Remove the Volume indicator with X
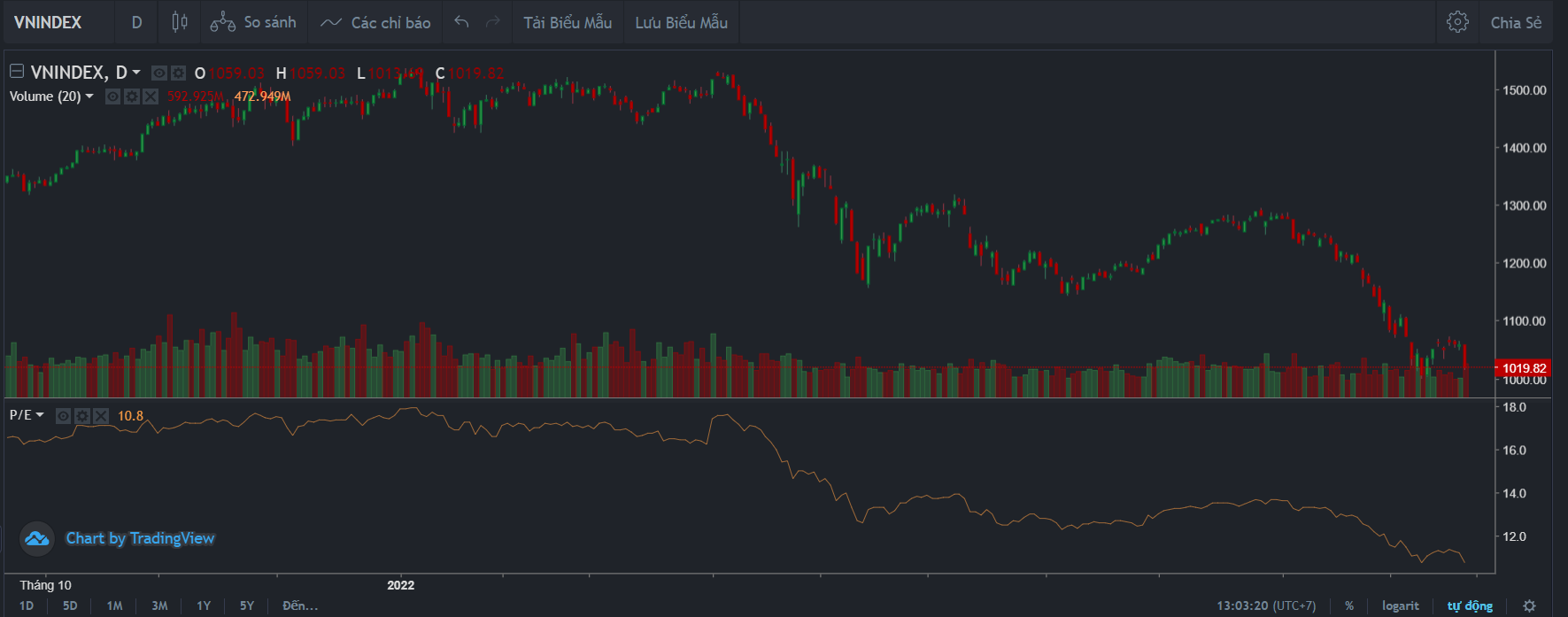This screenshot has width=1568, height=617. (x=151, y=96)
